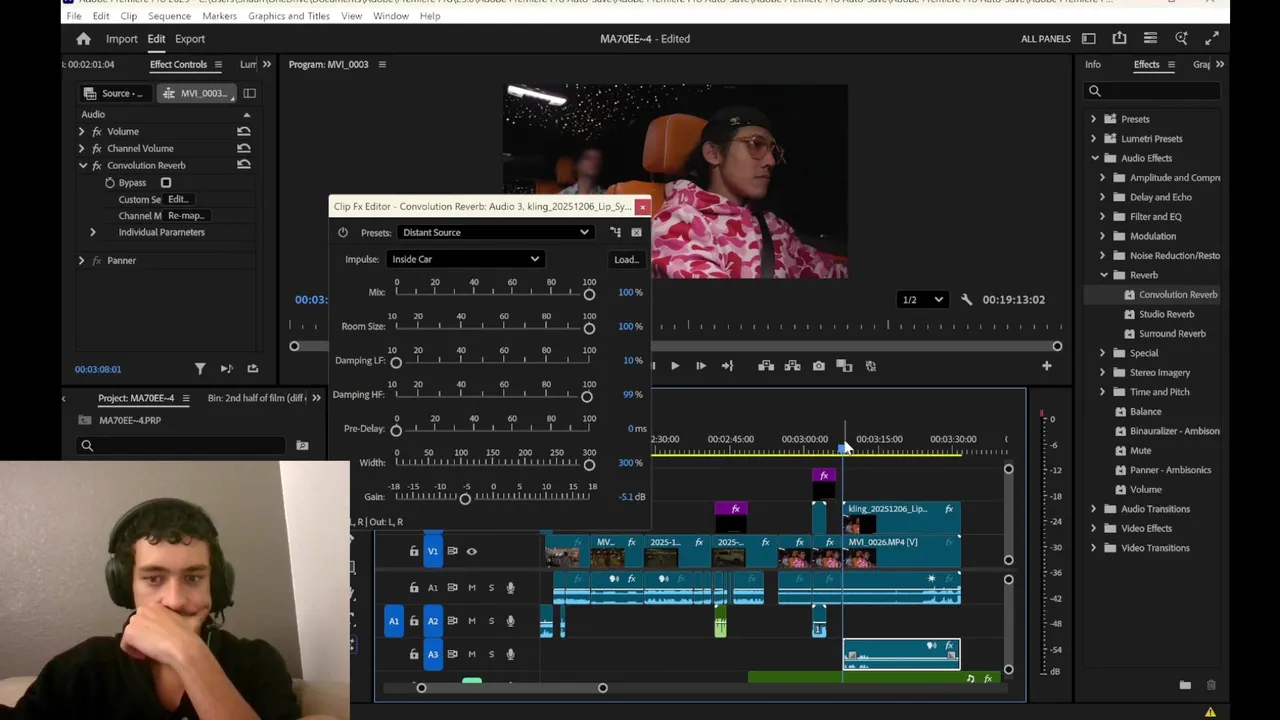Click the Damping HF slider handle

(x=587, y=396)
